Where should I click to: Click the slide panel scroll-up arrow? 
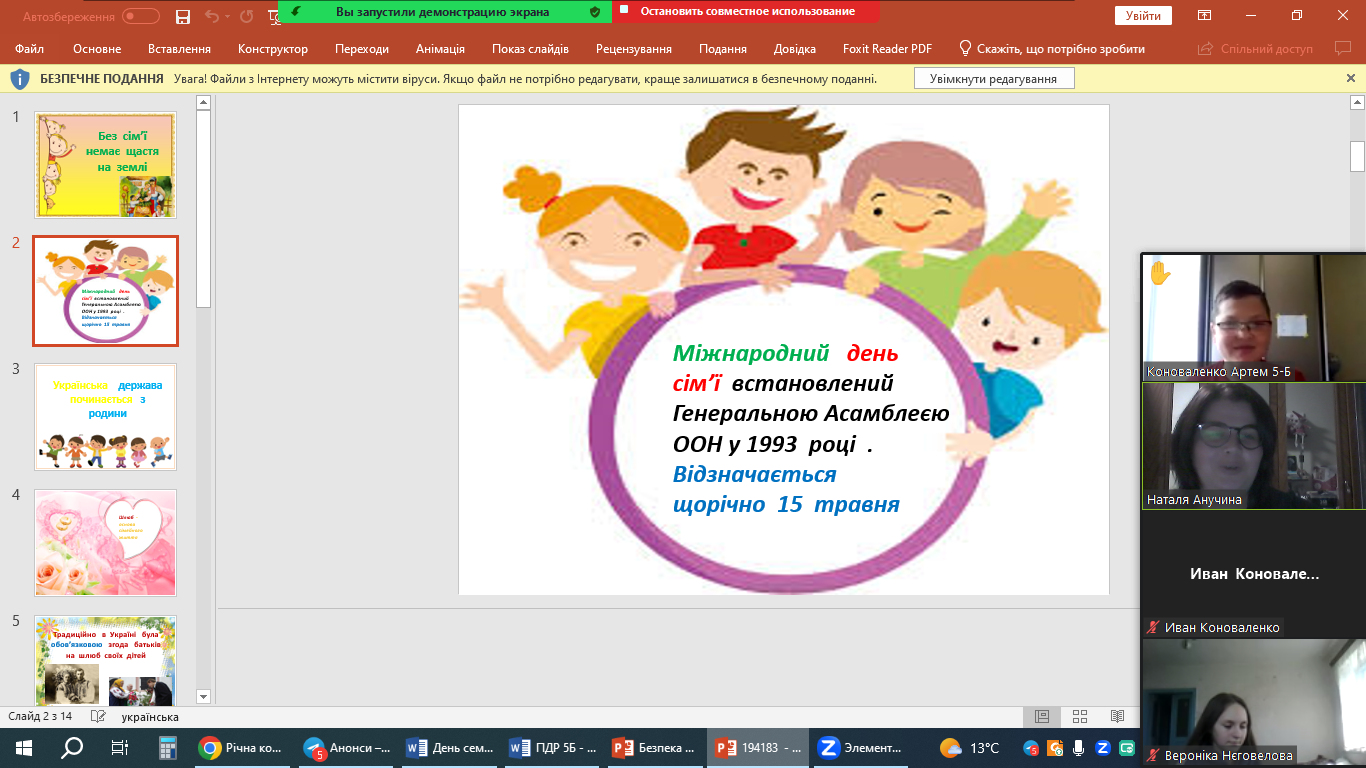pos(203,102)
